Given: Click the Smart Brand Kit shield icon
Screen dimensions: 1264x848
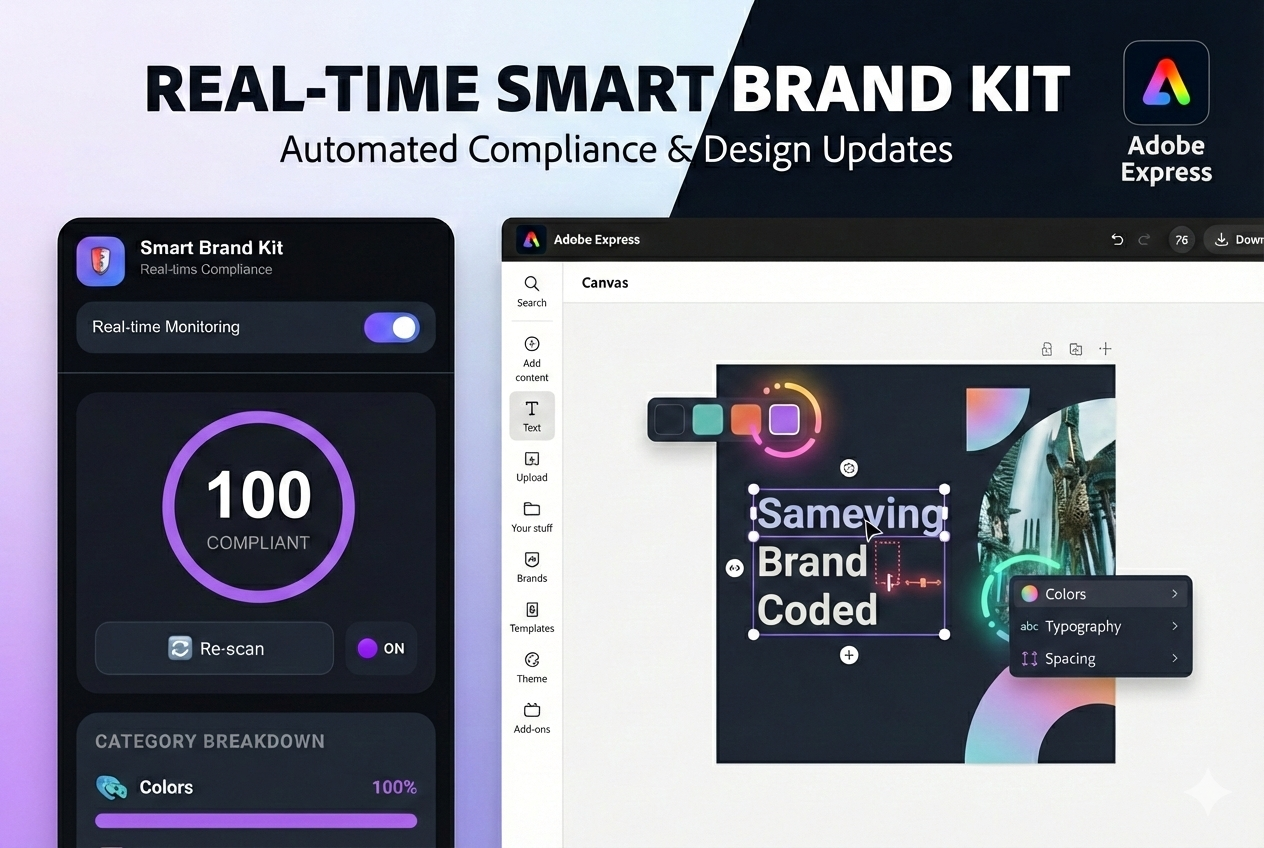Looking at the screenshot, I should (x=100, y=261).
